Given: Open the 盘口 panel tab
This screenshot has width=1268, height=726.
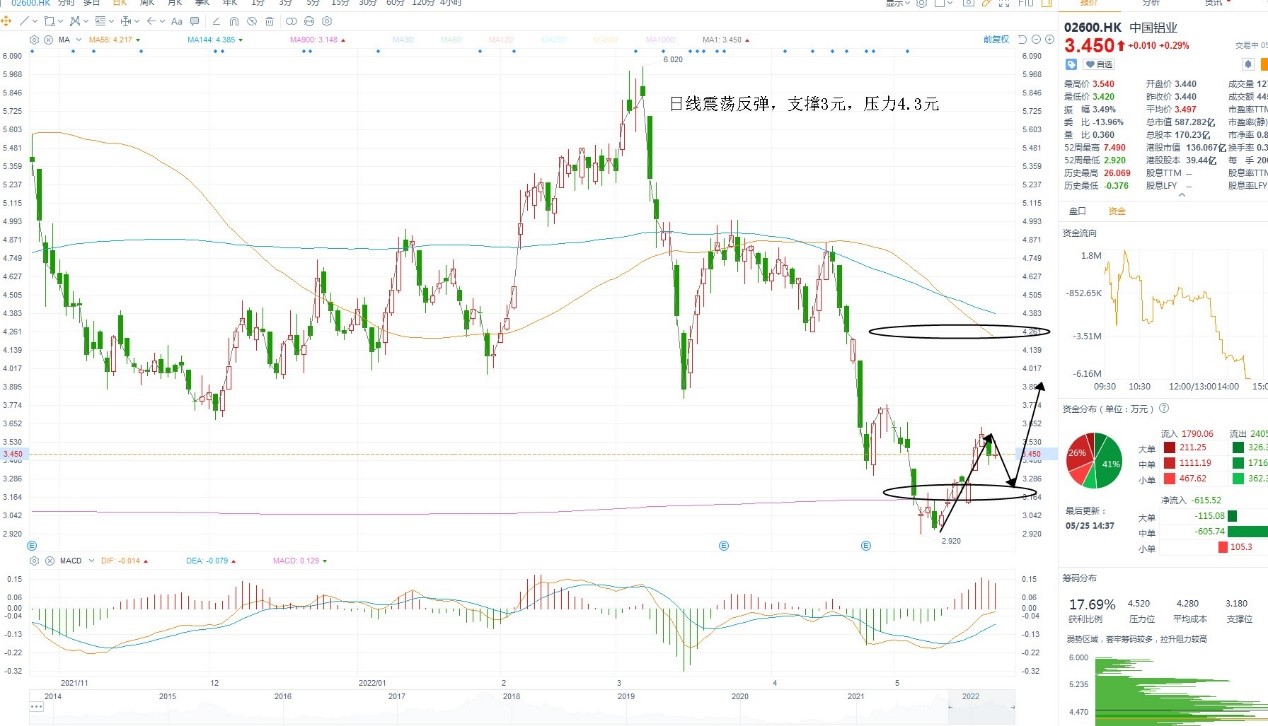Looking at the screenshot, I should 1078,211.
